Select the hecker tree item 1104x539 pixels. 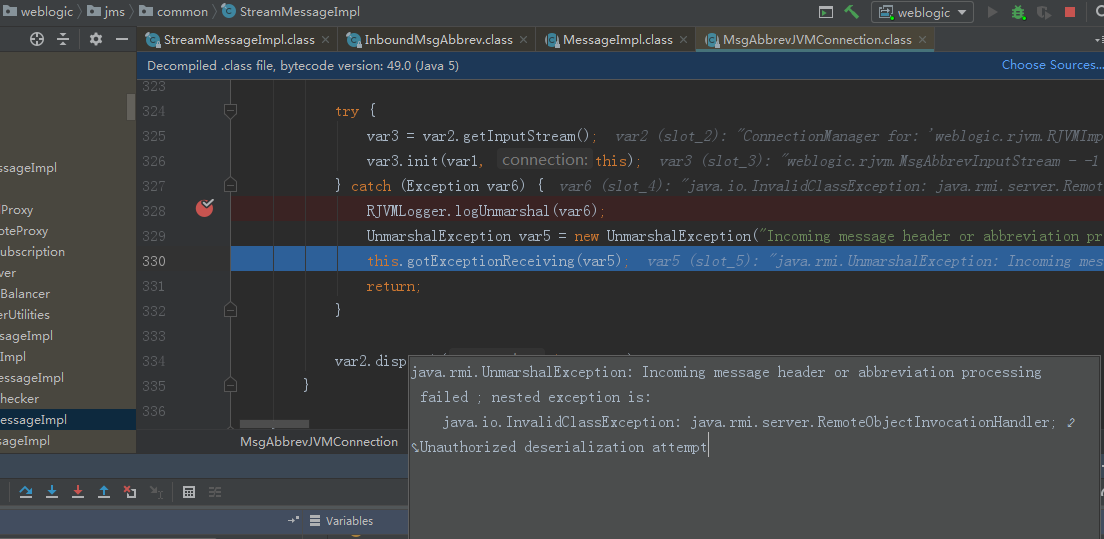20,398
